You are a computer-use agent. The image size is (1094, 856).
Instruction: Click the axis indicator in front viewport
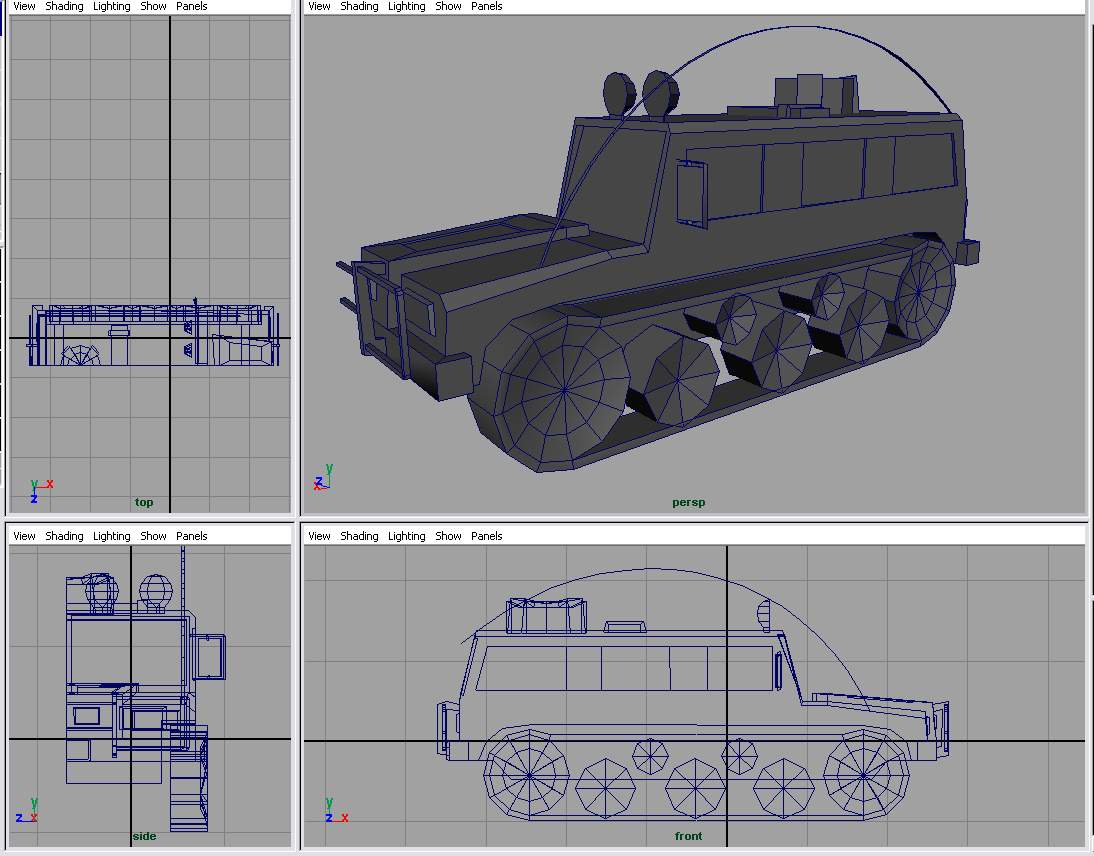pos(335,811)
